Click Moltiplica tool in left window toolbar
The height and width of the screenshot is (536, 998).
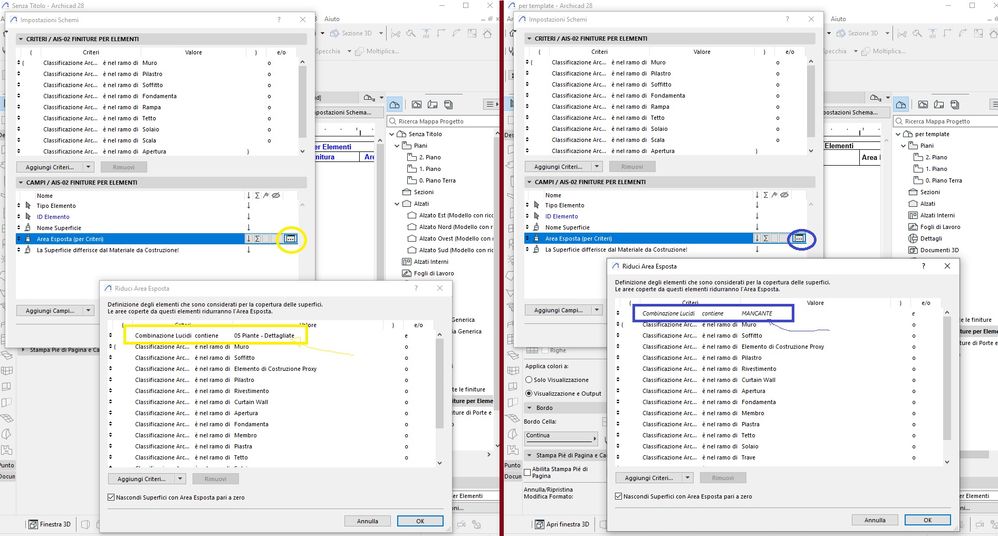377,51
